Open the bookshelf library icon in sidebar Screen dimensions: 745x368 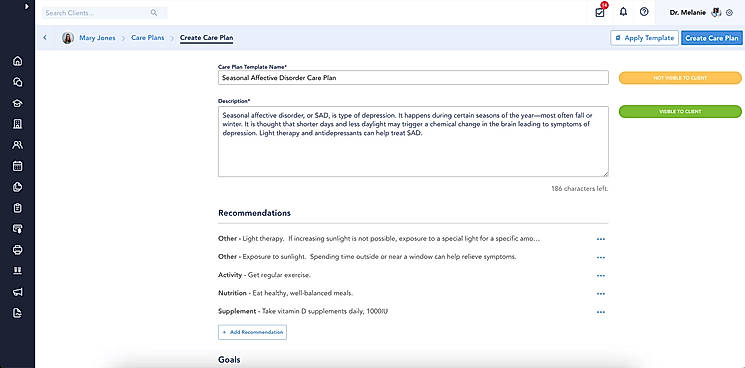pyautogui.click(x=18, y=271)
